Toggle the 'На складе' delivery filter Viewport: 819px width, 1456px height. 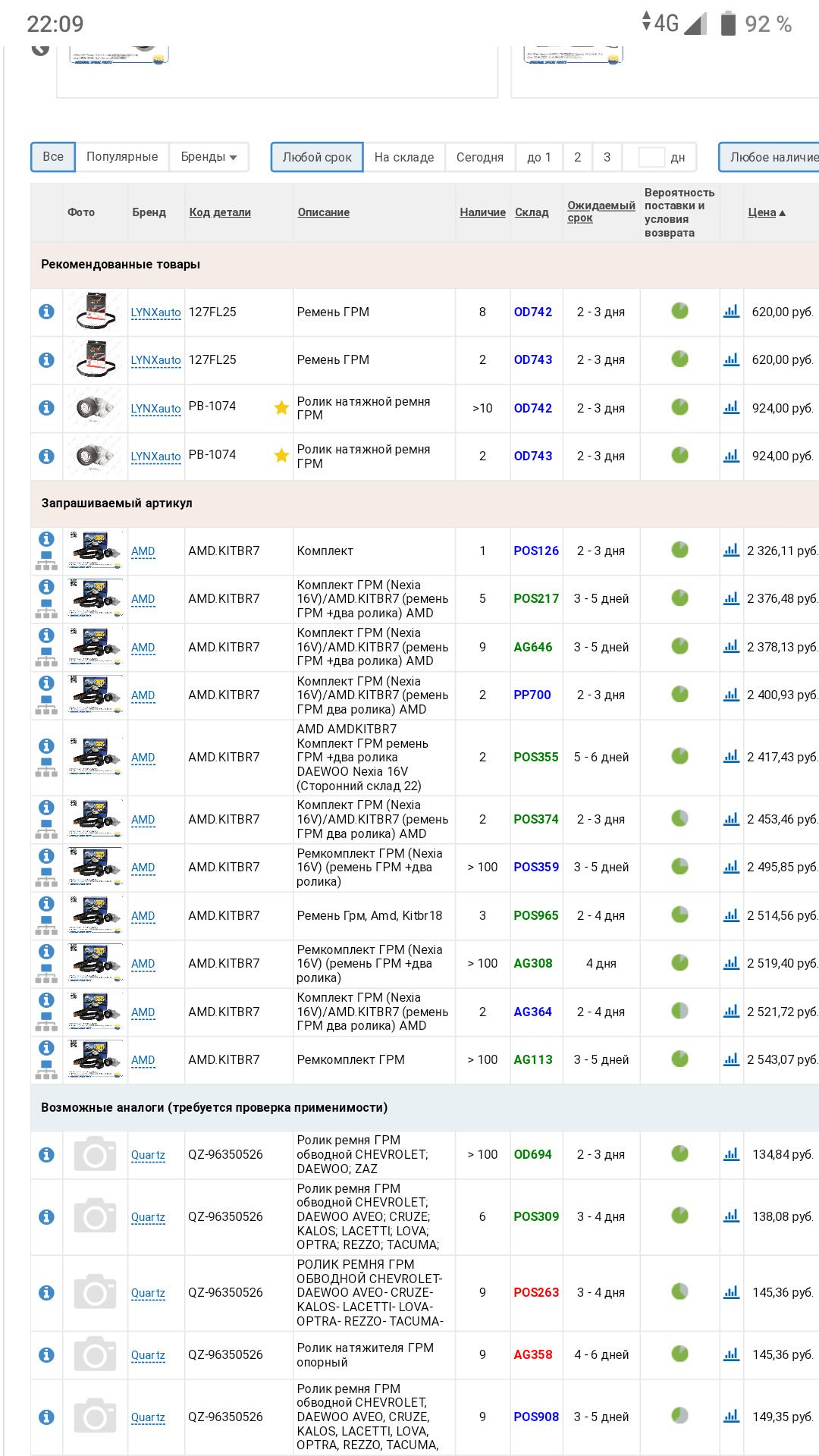[403, 157]
